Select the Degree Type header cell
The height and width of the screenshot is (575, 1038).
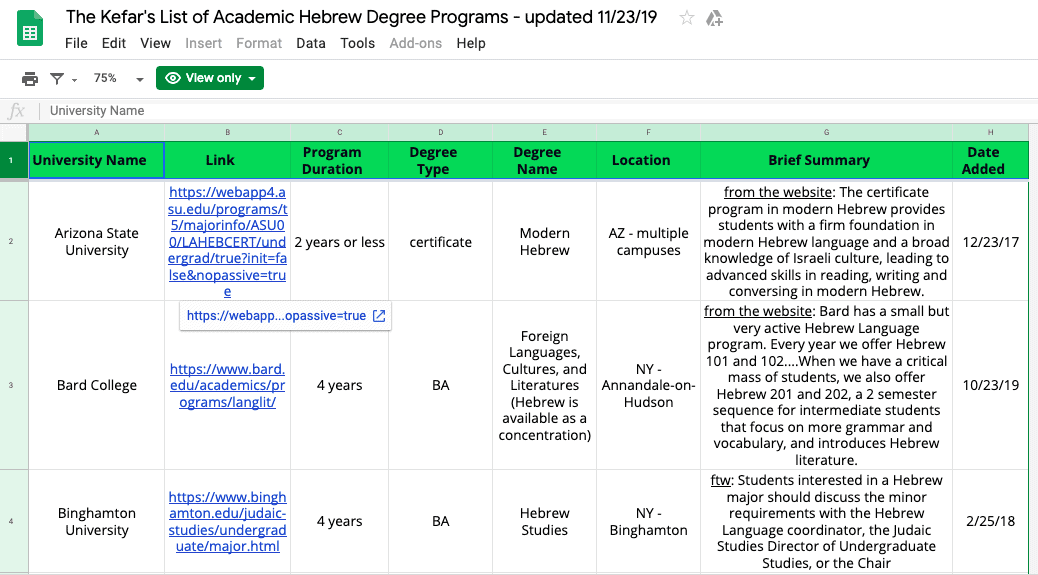coord(440,160)
